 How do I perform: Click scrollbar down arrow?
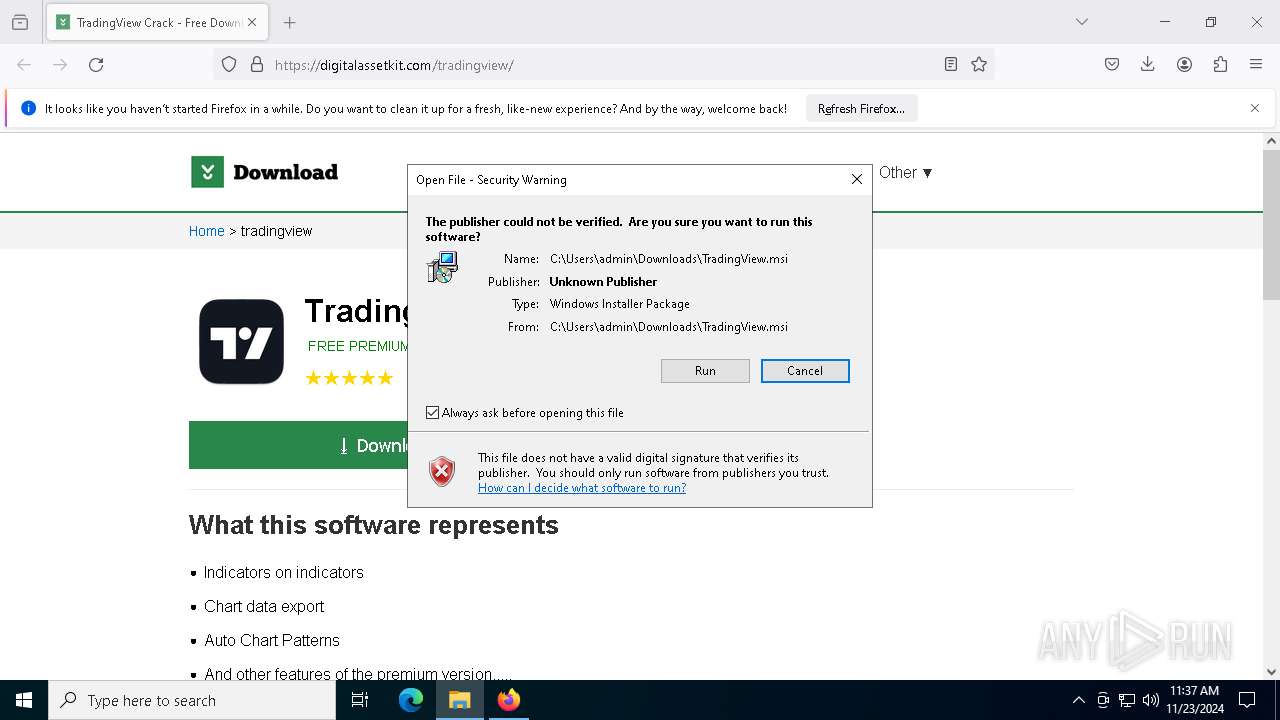[1271, 672]
